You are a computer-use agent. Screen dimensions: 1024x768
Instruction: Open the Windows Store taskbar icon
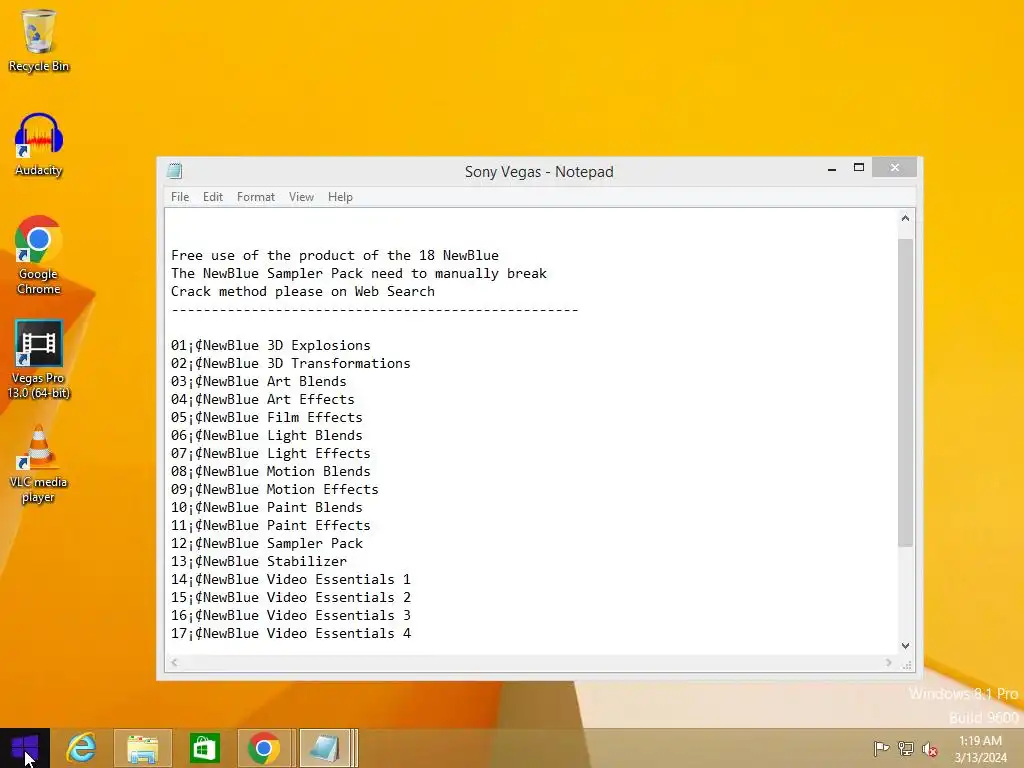[x=204, y=748]
